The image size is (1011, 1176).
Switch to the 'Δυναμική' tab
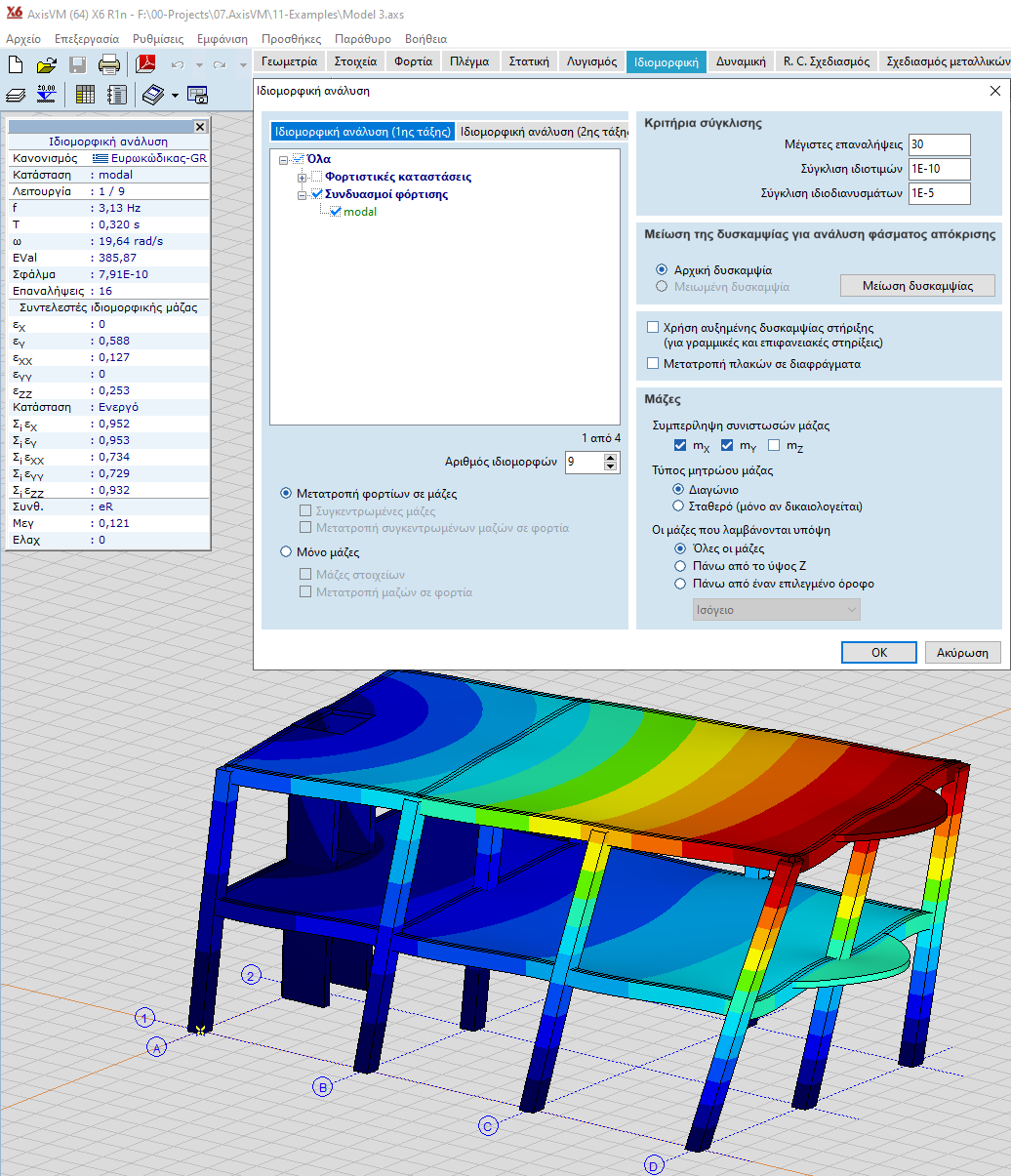point(740,61)
